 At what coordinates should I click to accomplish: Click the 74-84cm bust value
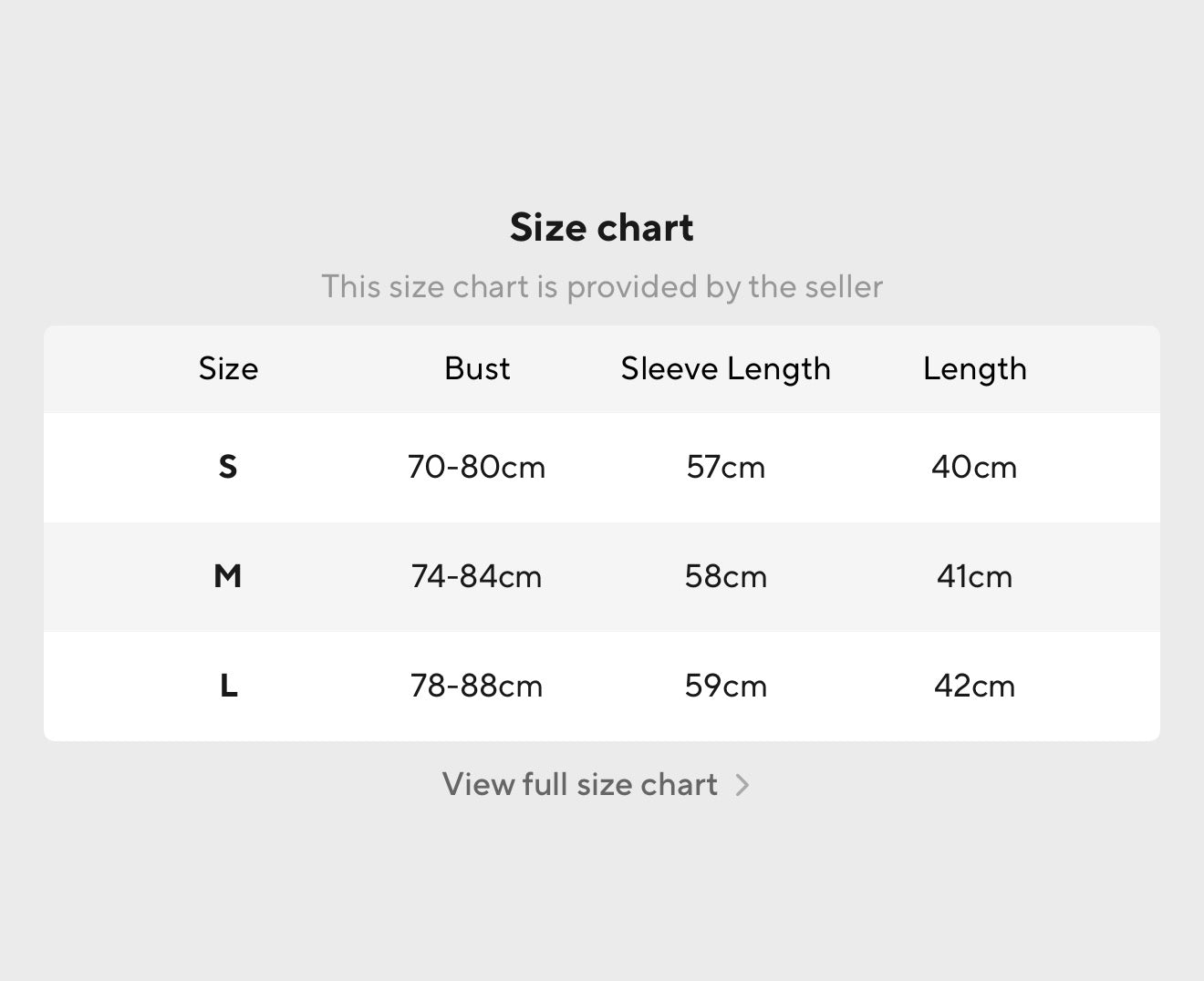pos(477,576)
